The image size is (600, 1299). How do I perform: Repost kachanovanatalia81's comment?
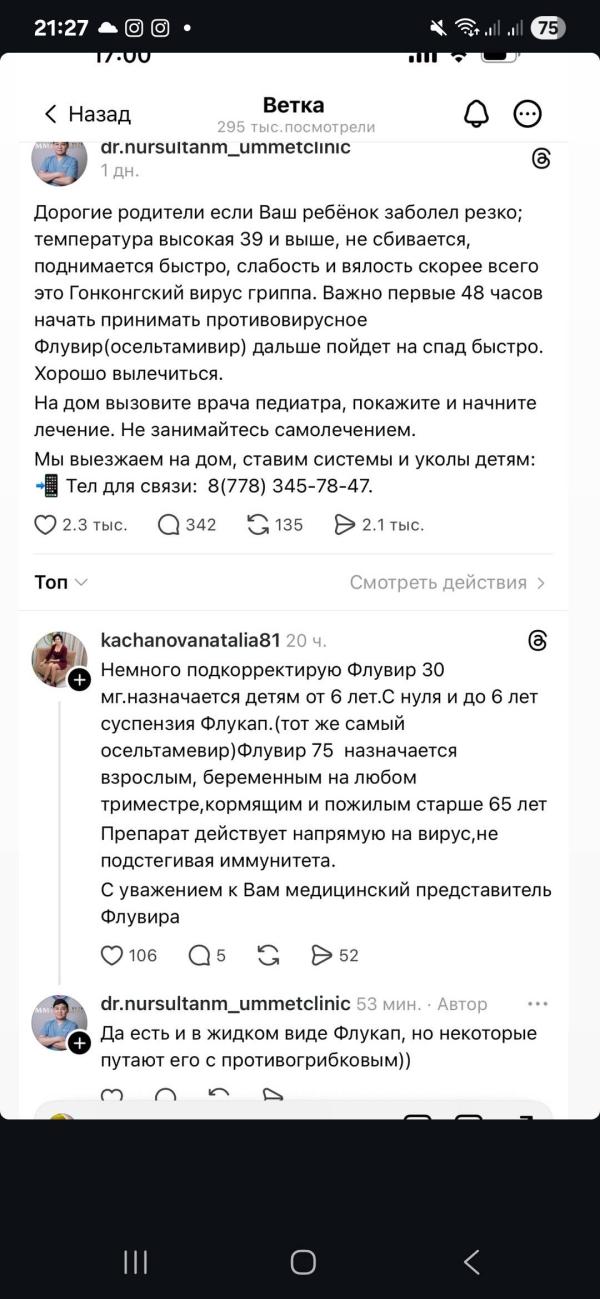click(268, 955)
